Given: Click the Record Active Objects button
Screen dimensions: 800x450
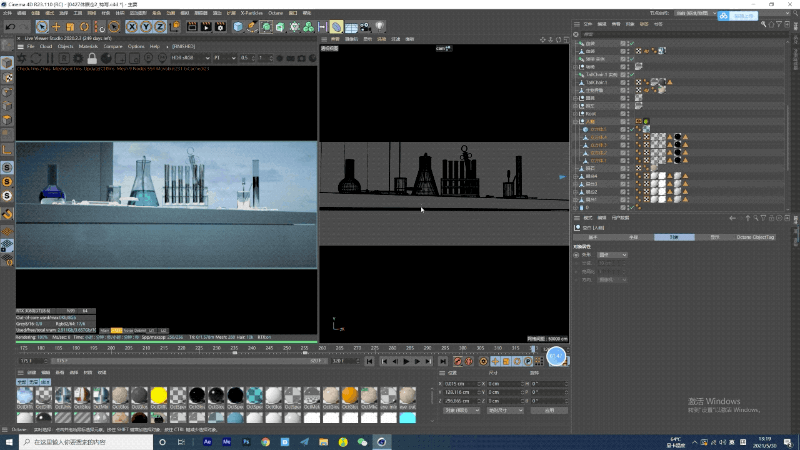Looking at the screenshot, I should [458, 361].
